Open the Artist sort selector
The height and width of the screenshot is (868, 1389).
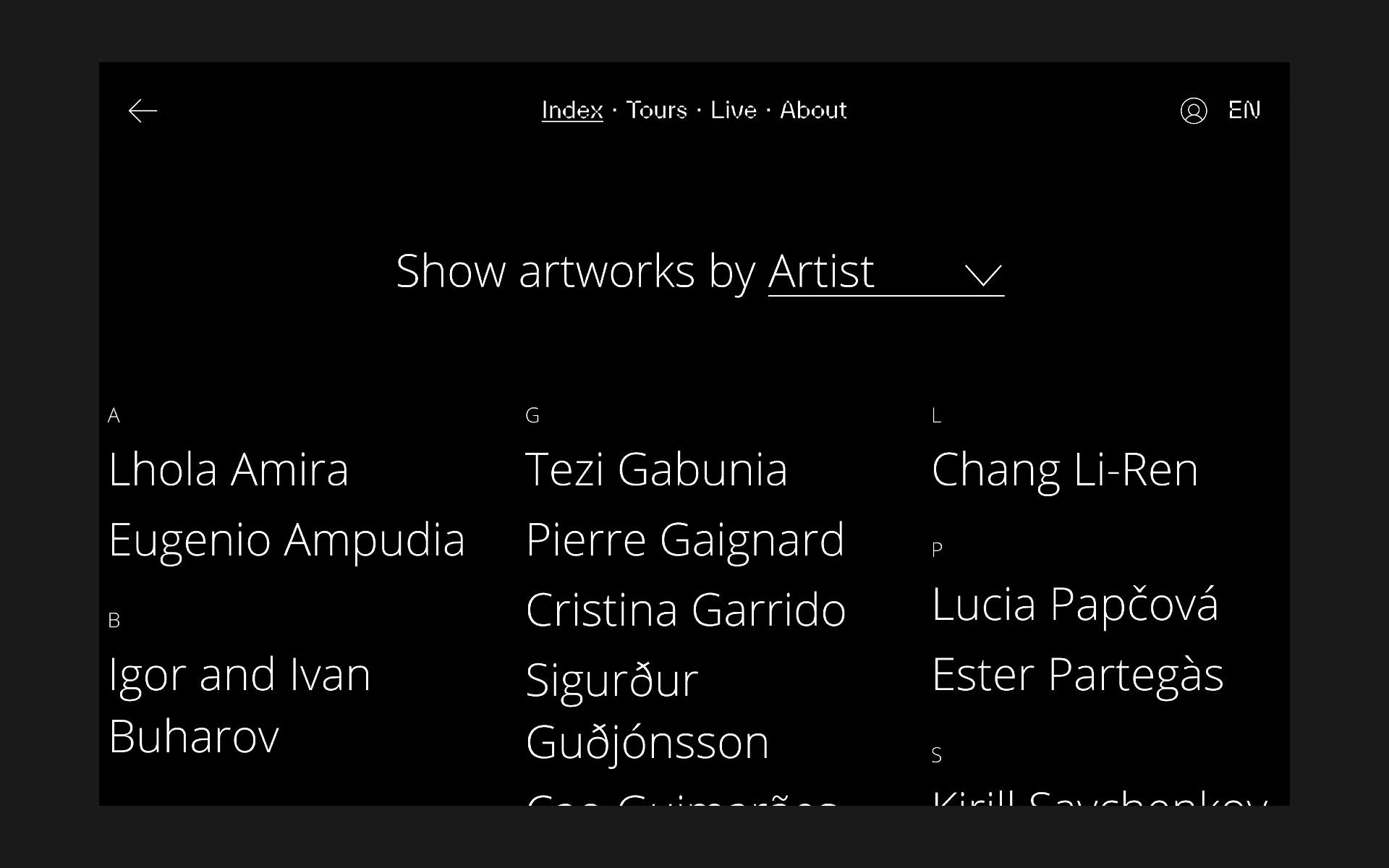(x=885, y=273)
